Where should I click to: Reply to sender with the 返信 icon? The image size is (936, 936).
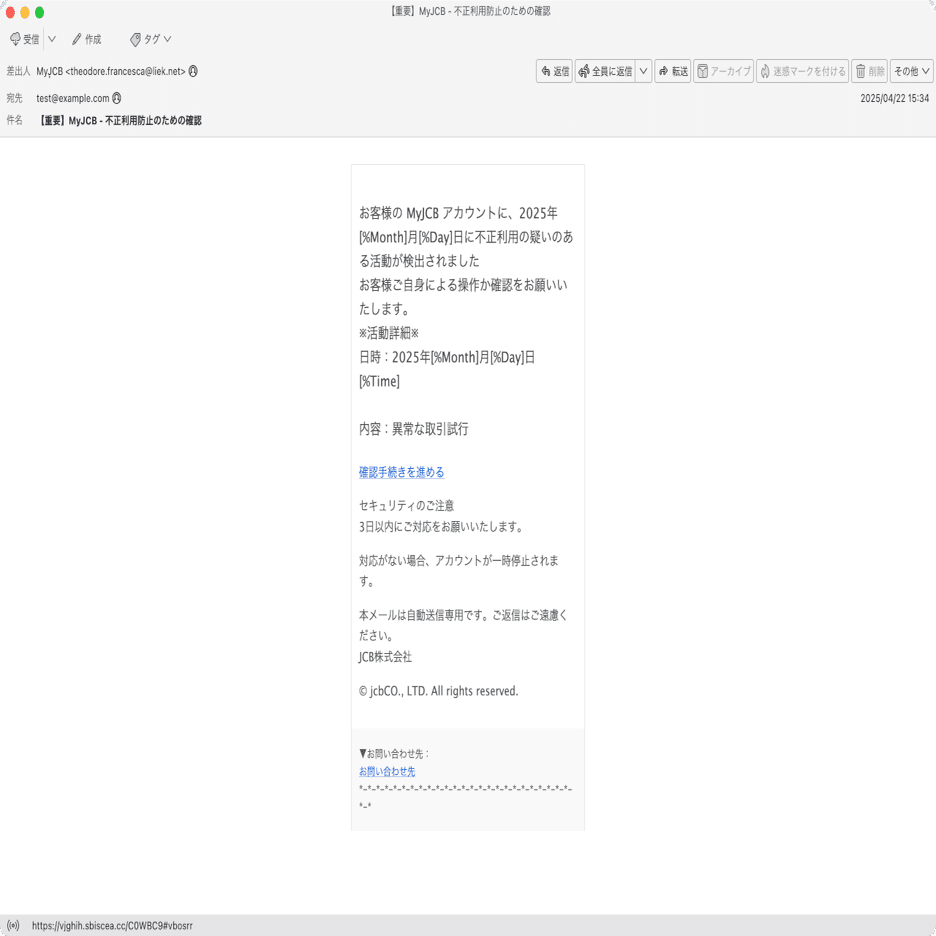tap(554, 71)
